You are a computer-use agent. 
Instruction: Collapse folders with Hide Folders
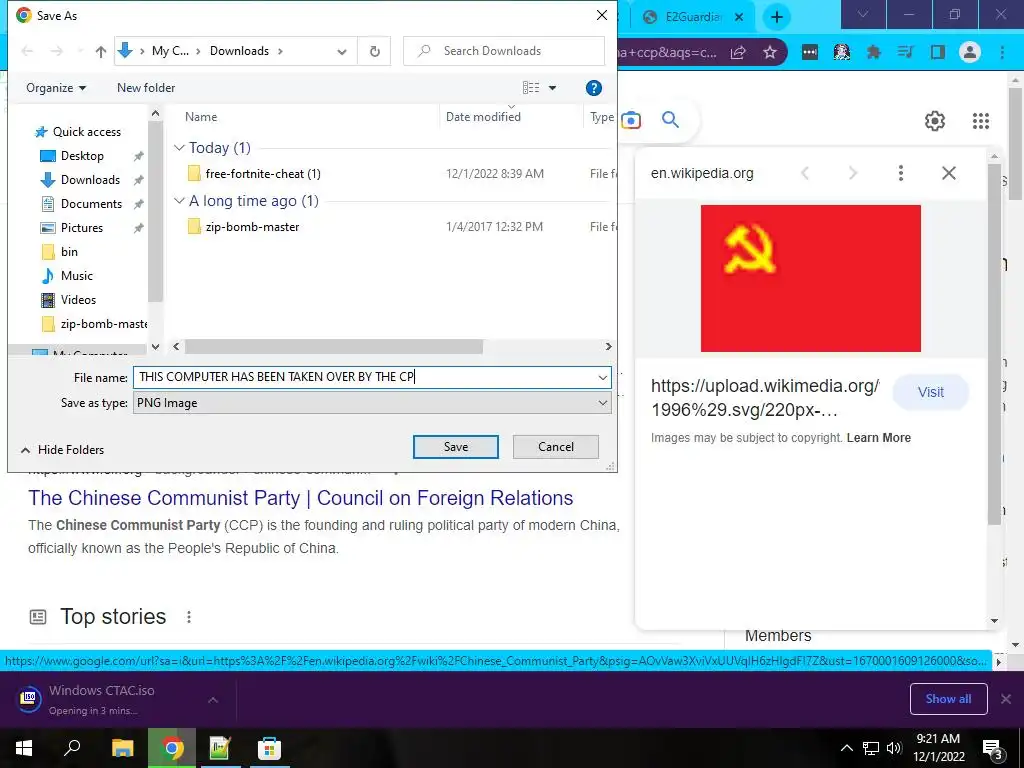(63, 450)
